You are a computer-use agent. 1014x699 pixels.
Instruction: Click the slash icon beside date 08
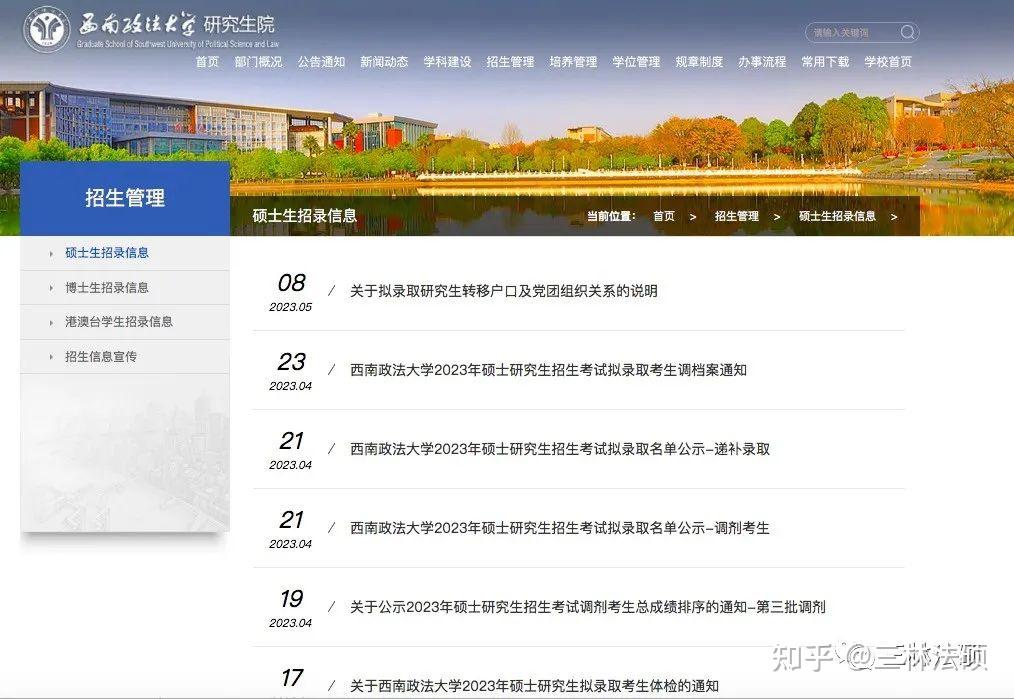(330, 291)
